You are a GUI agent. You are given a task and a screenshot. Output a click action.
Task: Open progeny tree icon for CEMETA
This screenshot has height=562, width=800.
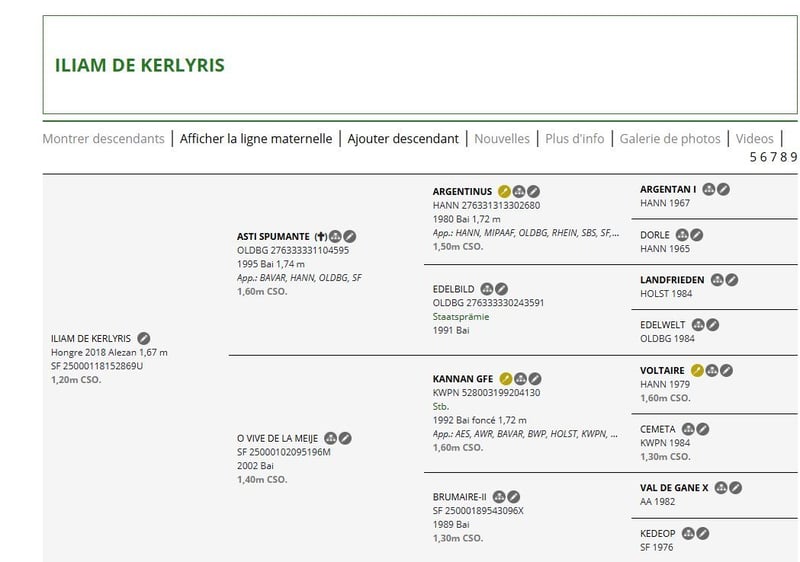tap(688, 429)
